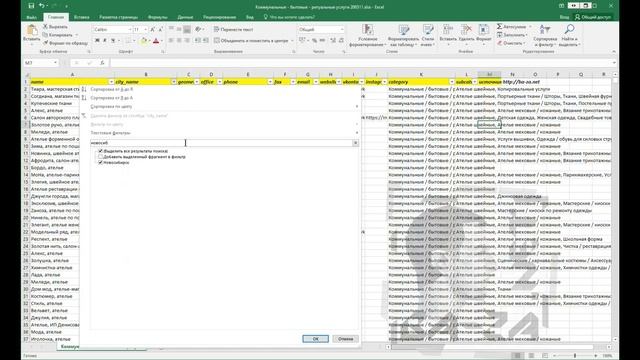Click the zoom slider in status bar
The height and width of the screenshot is (360, 640).
click(575, 356)
